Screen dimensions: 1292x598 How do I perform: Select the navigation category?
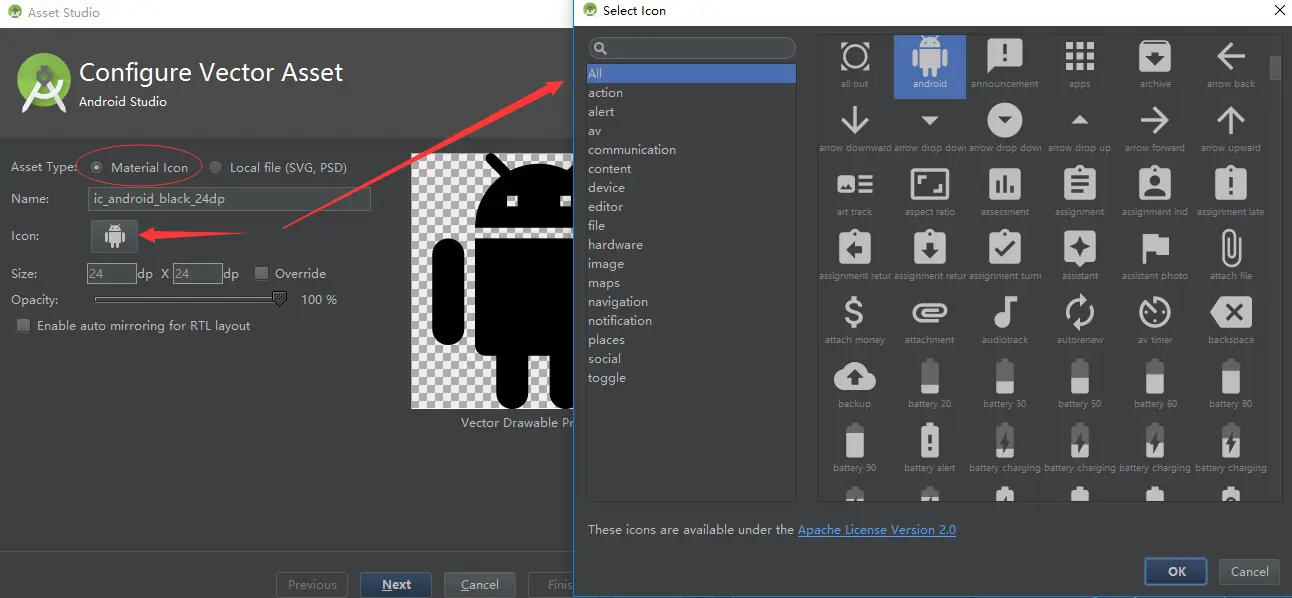pos(691,302)
